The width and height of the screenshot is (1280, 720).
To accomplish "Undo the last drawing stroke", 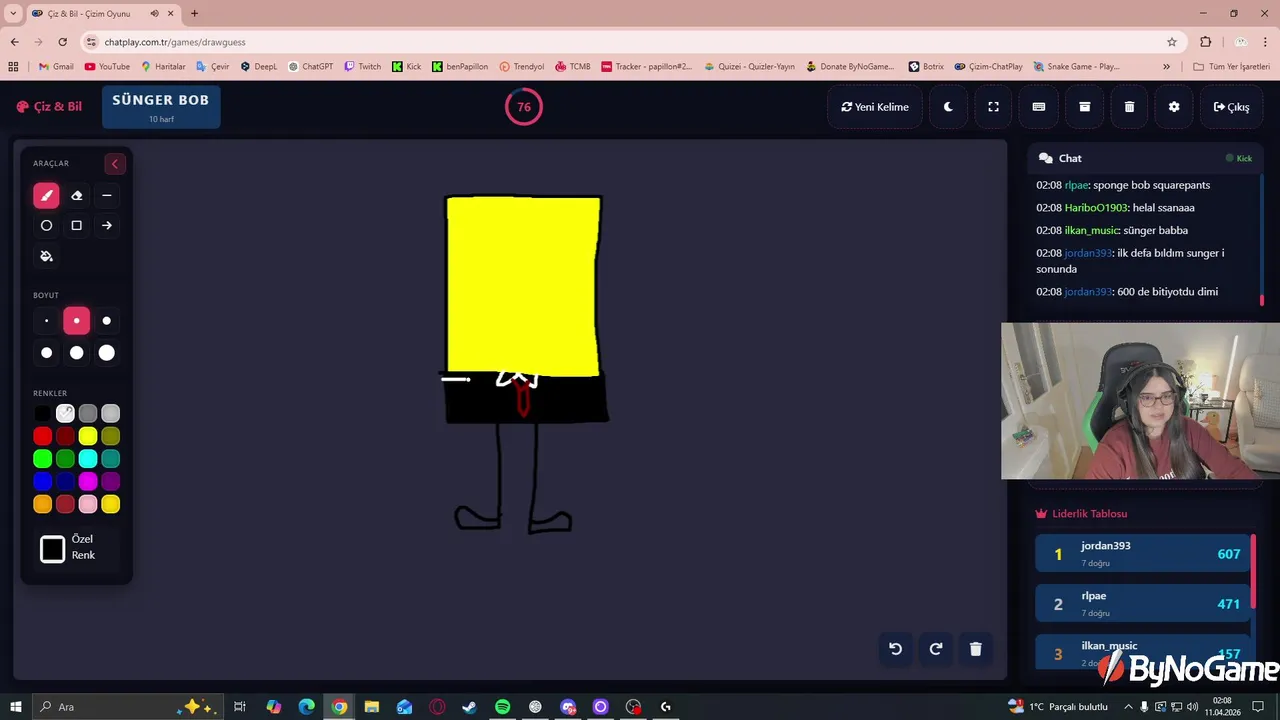I will [895, 649].
